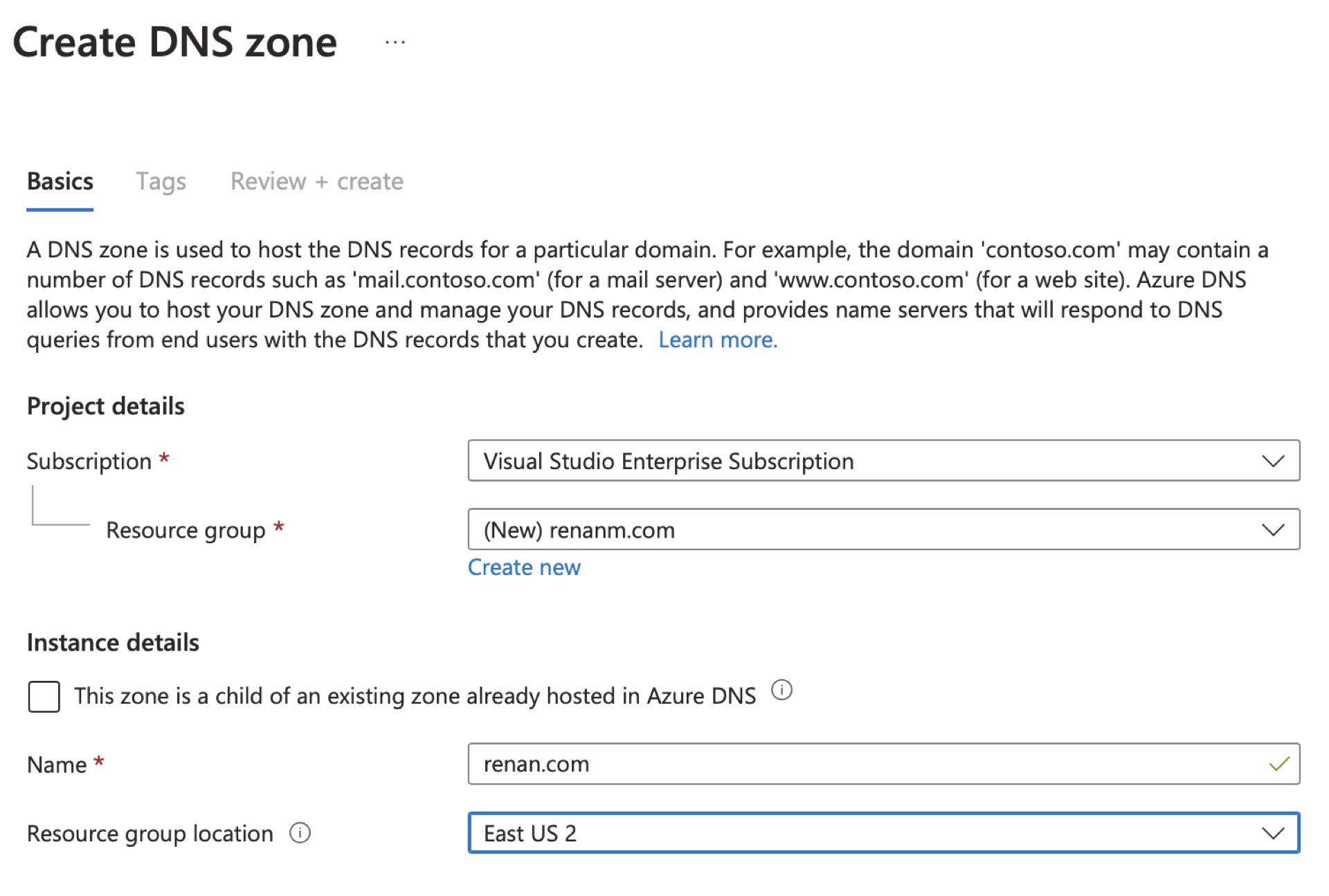Image resolution: width=1329 pixels, height=896 pixels.
Task: Switch to the Review + create tab
Action: point(317,181)
